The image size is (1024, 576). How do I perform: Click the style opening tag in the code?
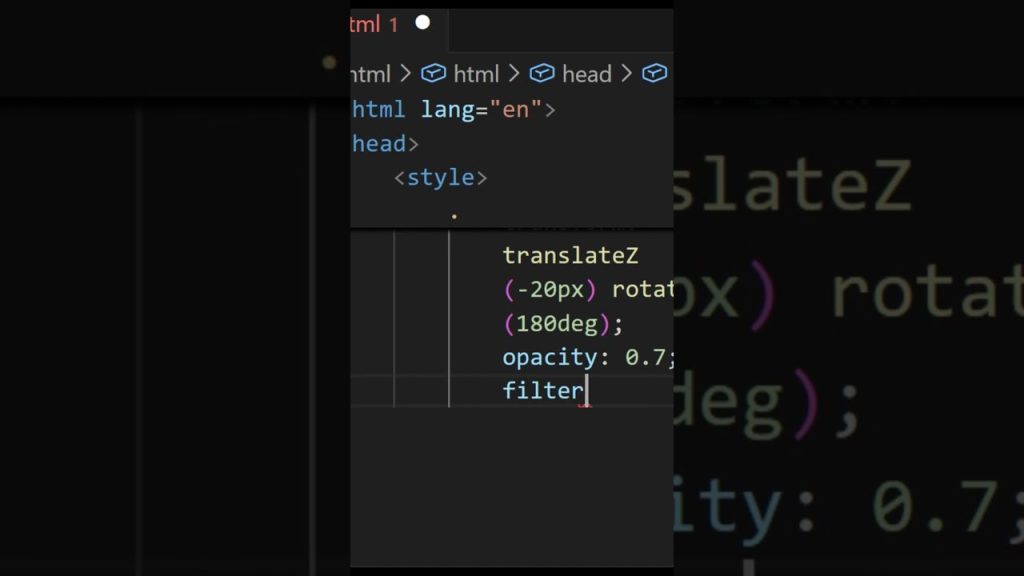(440, 178)
